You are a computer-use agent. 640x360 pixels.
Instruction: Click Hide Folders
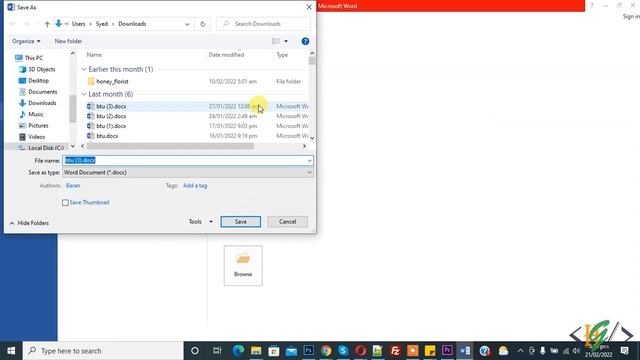[29, 223]
